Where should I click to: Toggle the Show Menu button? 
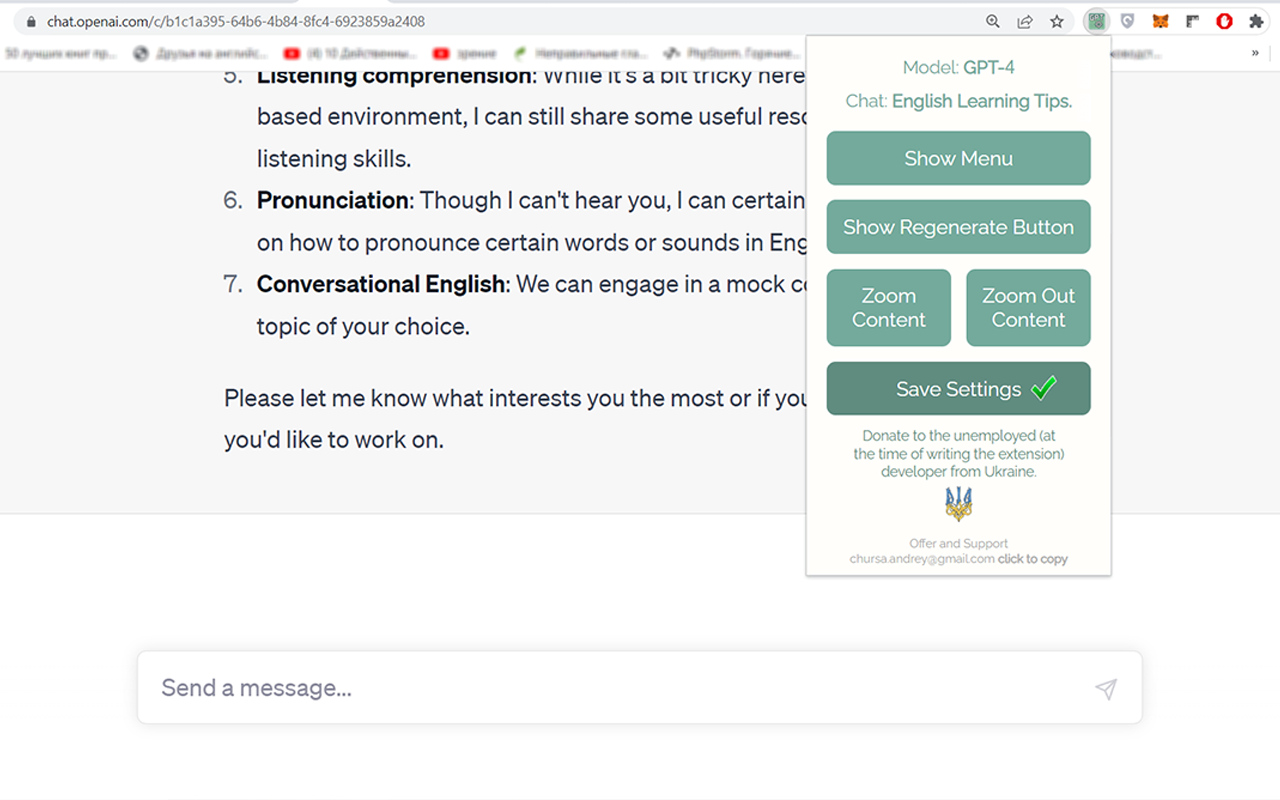click(958, 158)
